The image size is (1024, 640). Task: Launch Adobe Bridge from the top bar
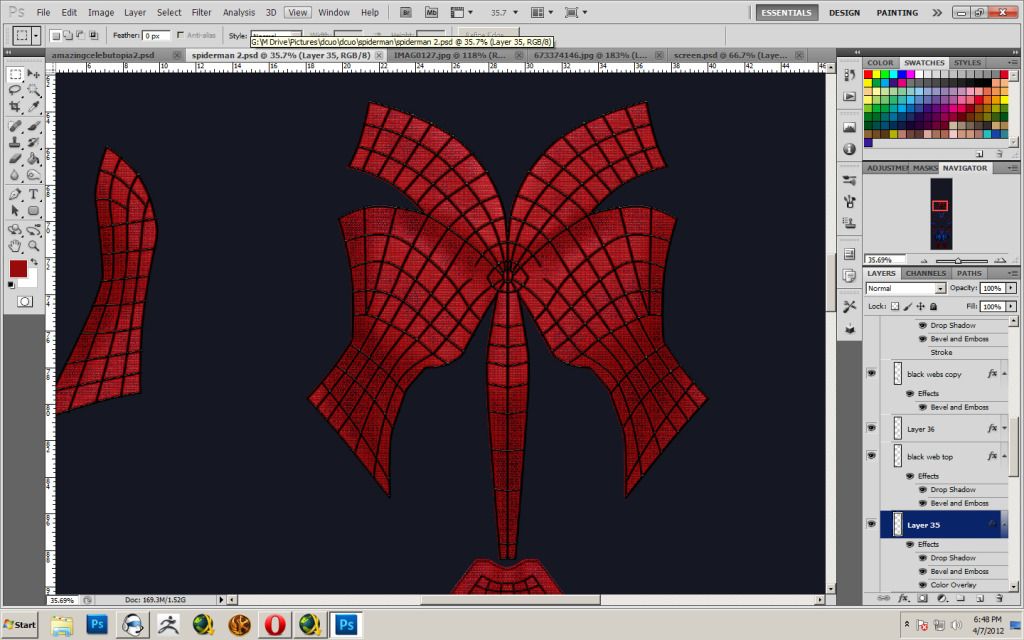[406, 12]
